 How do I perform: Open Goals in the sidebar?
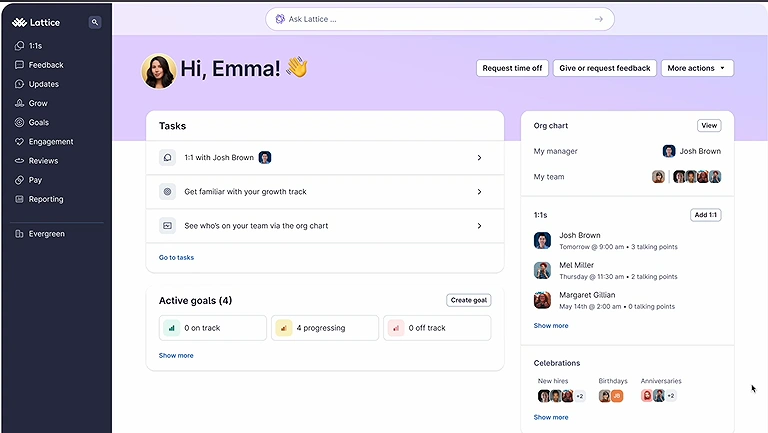[32, 122]
